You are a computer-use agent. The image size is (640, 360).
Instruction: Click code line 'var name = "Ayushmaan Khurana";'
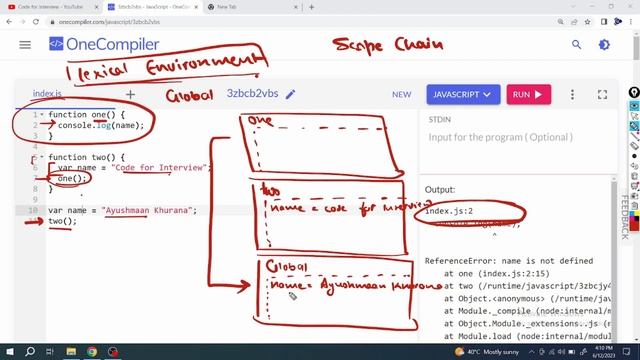click(122, 210)
